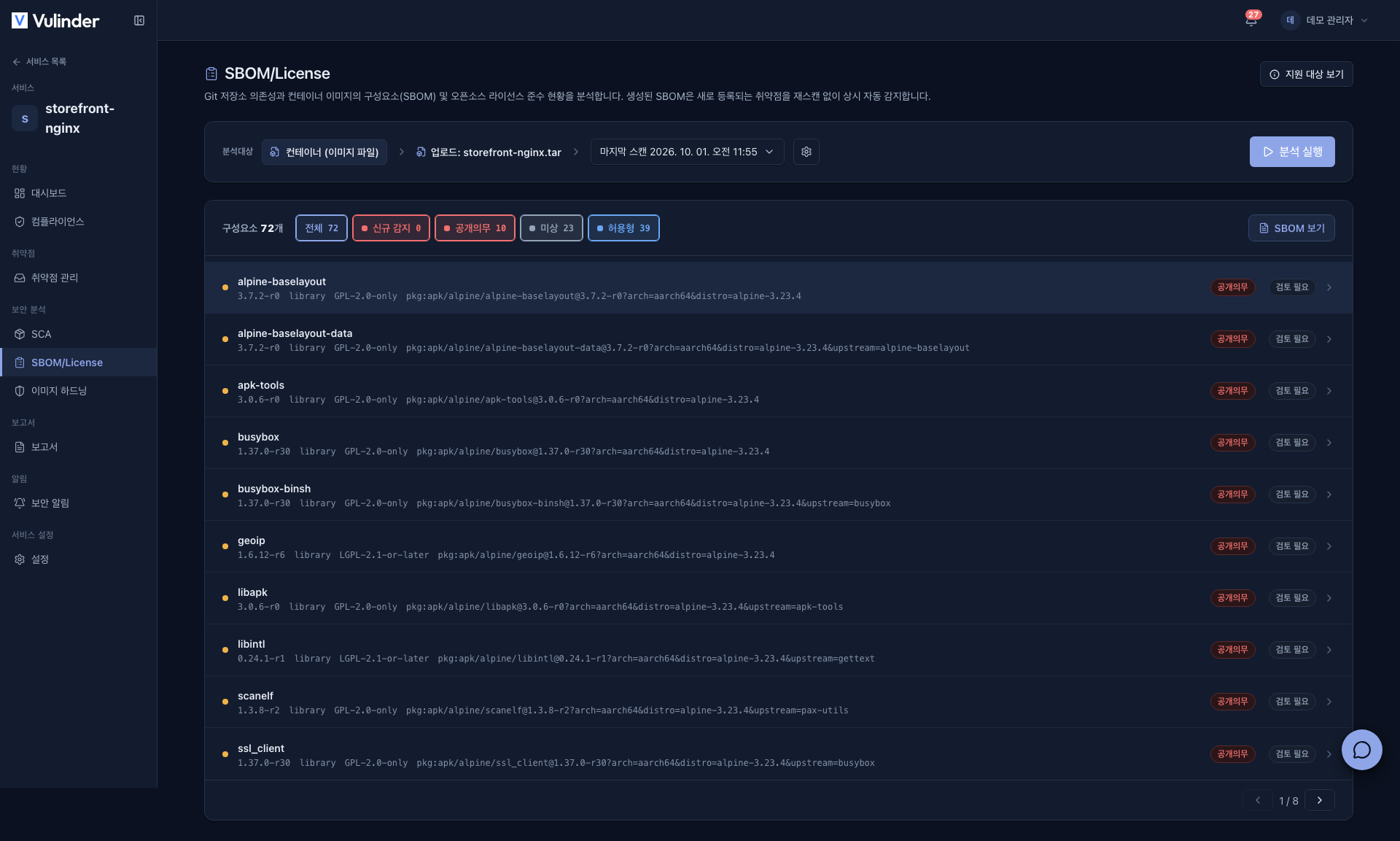Open SCA in the sidebar

click(x=79, y=334)
